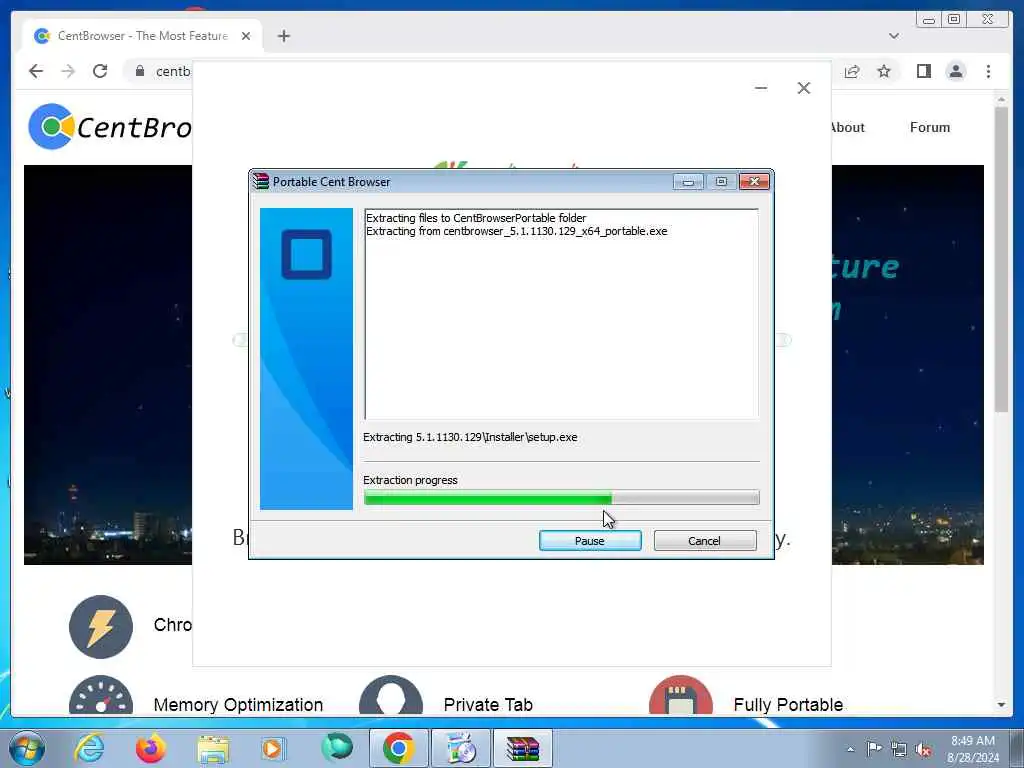Launch Internet Explorer from taskbar
1024x768 pixels.
point(89,748)
